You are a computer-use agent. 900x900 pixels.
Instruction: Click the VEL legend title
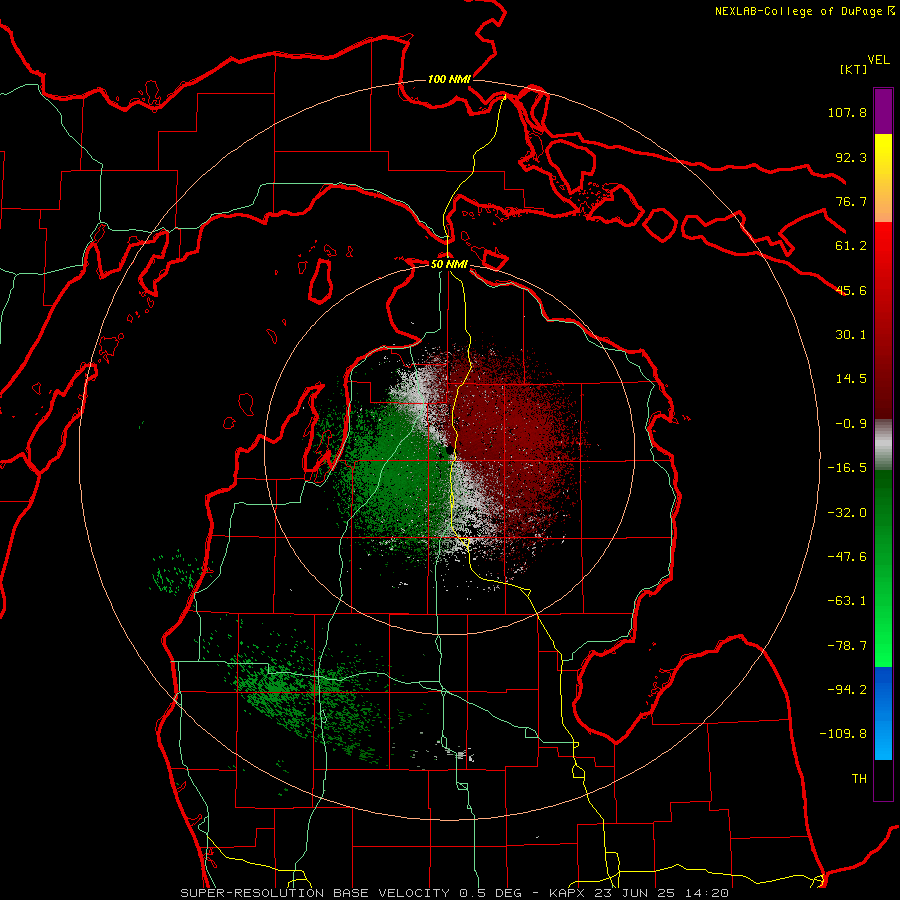point(878,60)
